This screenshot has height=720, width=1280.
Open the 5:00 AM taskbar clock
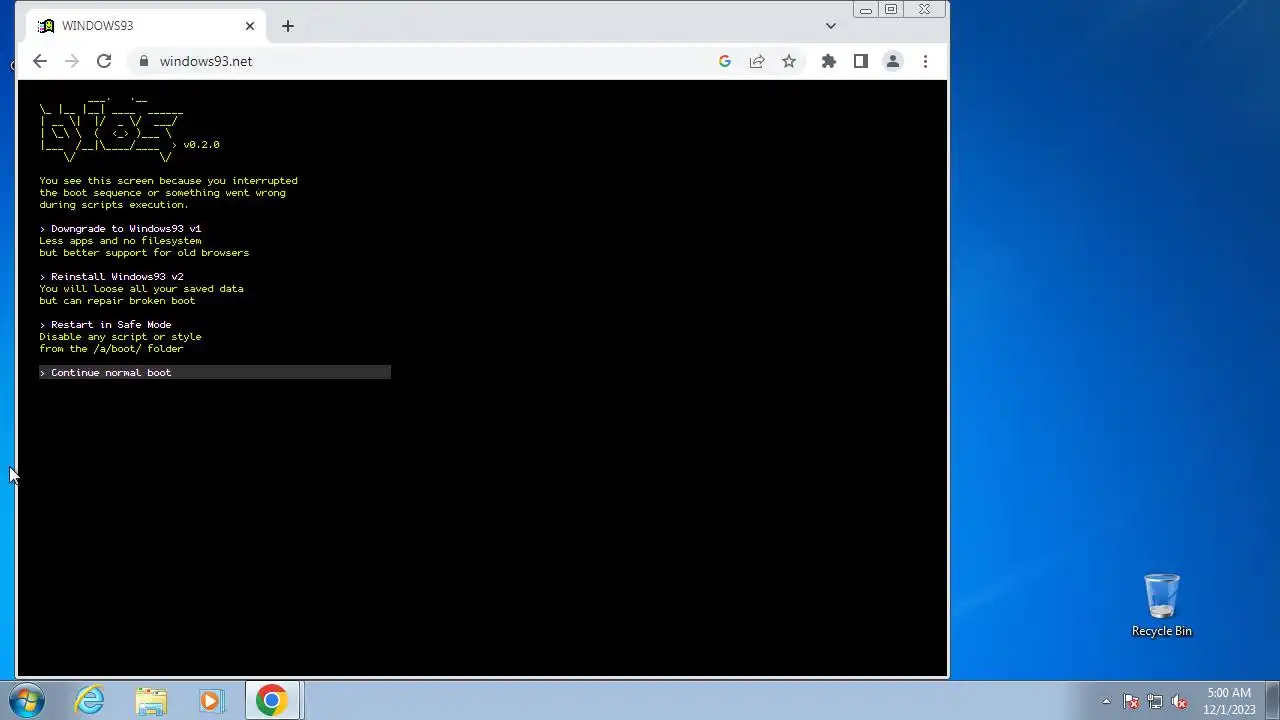(x=1229, y=701)
